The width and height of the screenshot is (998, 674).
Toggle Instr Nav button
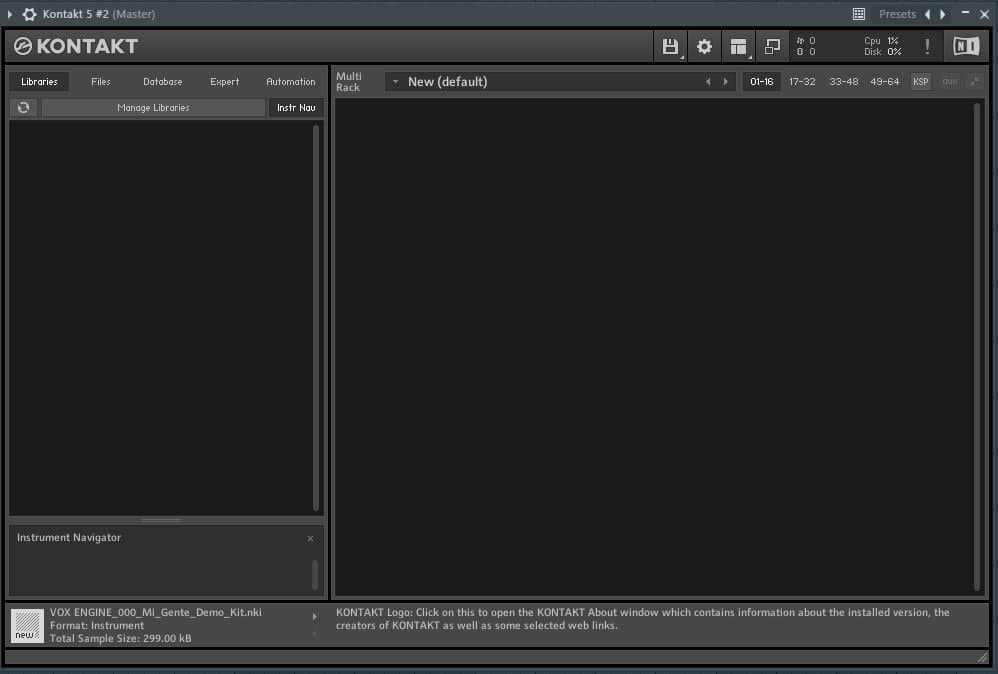[x=296, y=108]
